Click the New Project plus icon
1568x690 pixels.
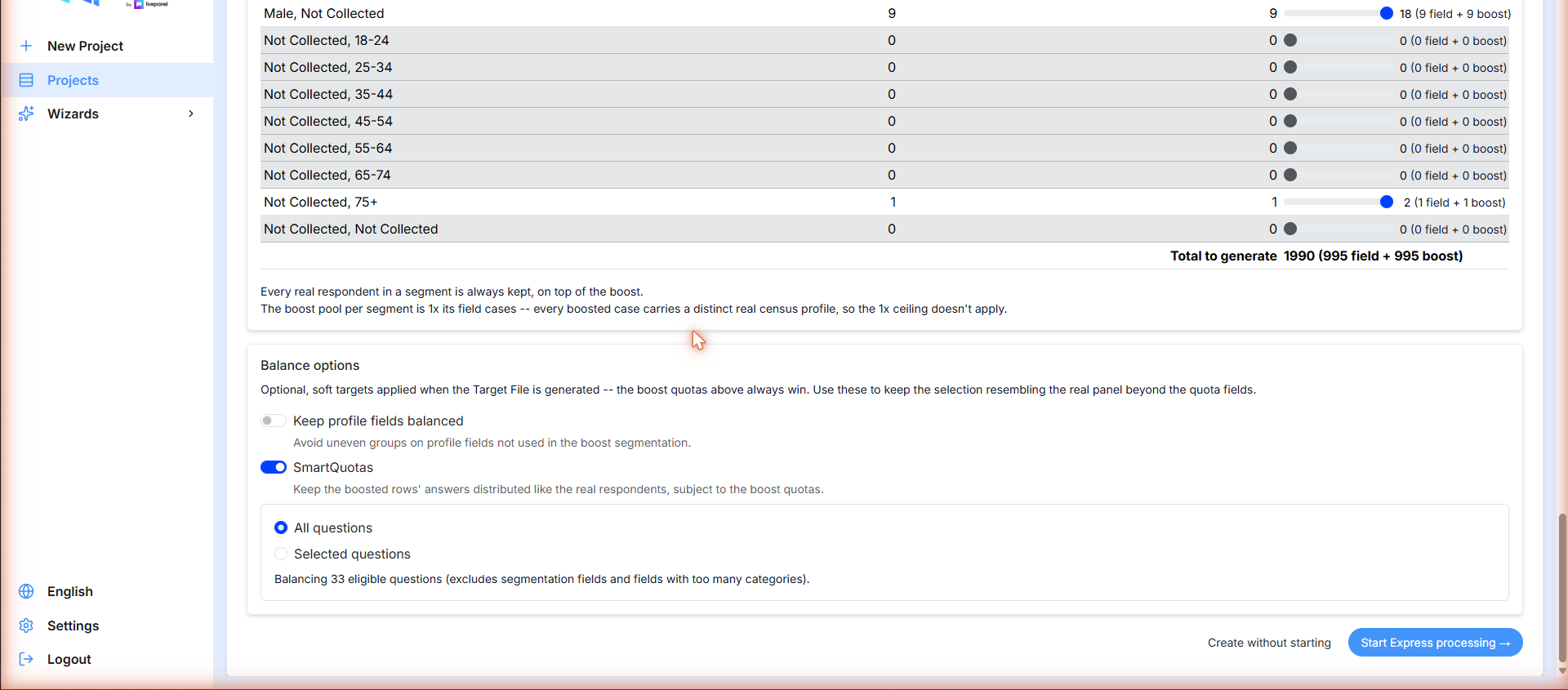[x=26, y=46]
